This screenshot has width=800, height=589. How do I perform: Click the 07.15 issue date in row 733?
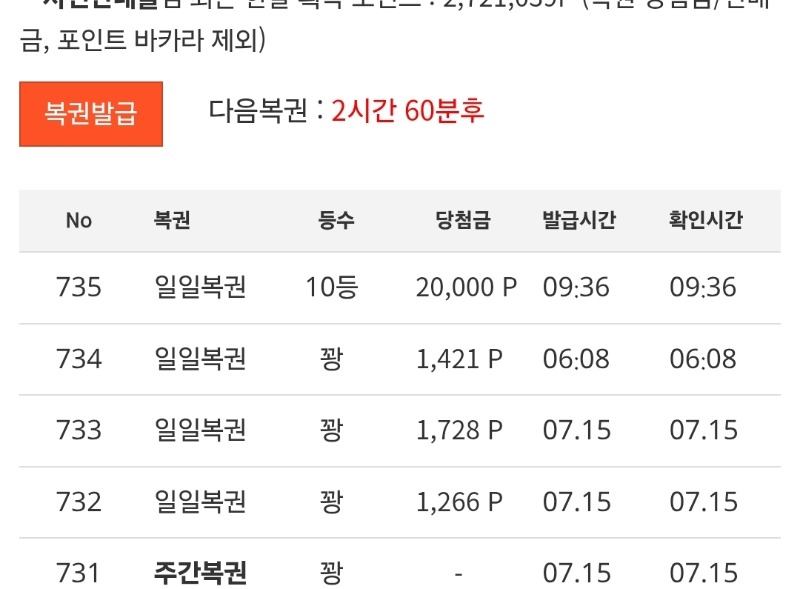click(x=577, y=430)
